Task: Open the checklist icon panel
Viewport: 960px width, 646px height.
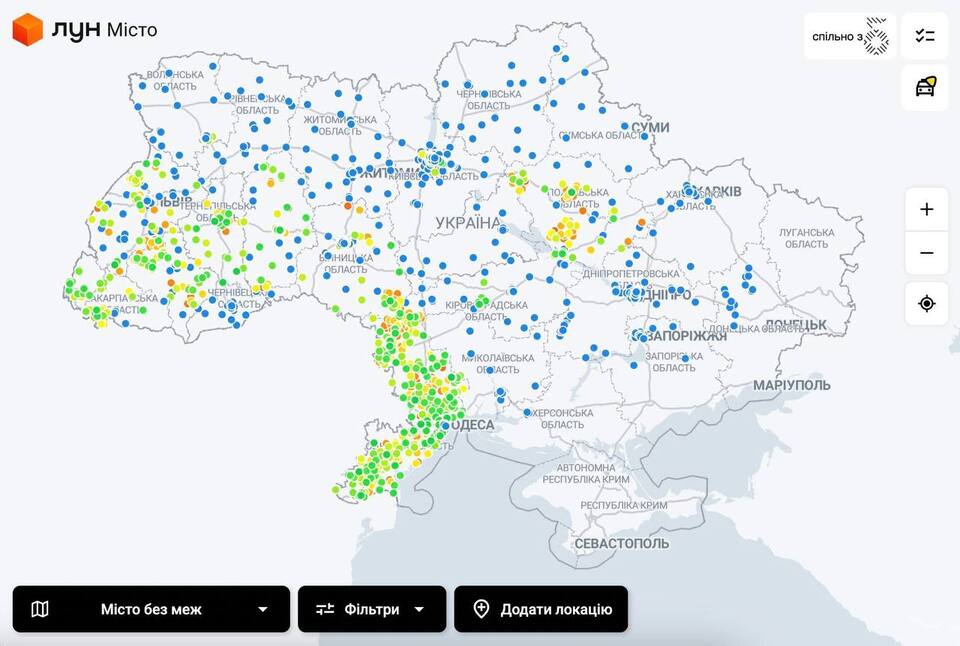Action: pyautogui.click(x=925, y=36)
